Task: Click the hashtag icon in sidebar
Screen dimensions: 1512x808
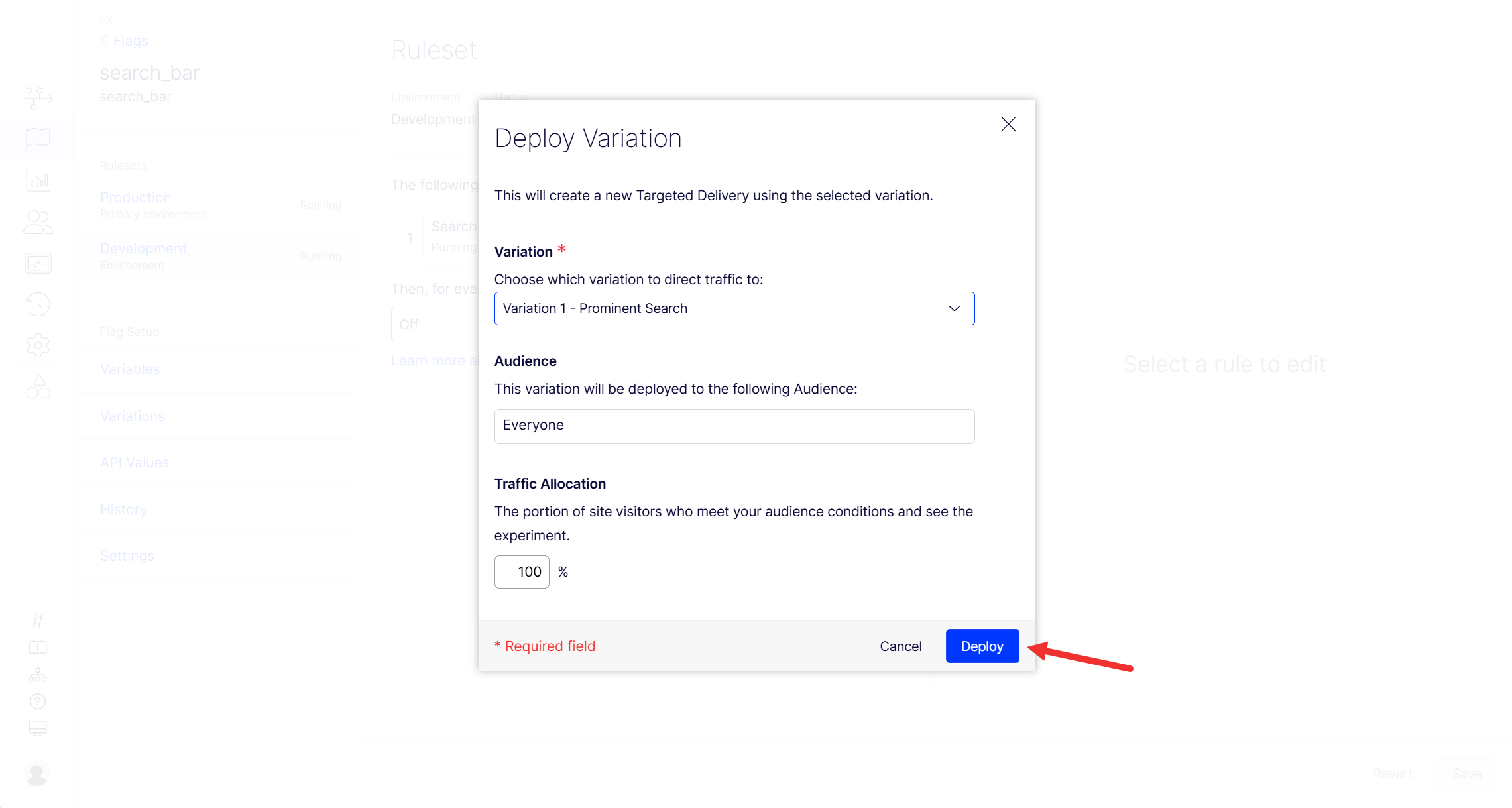Action: (38, 621)
